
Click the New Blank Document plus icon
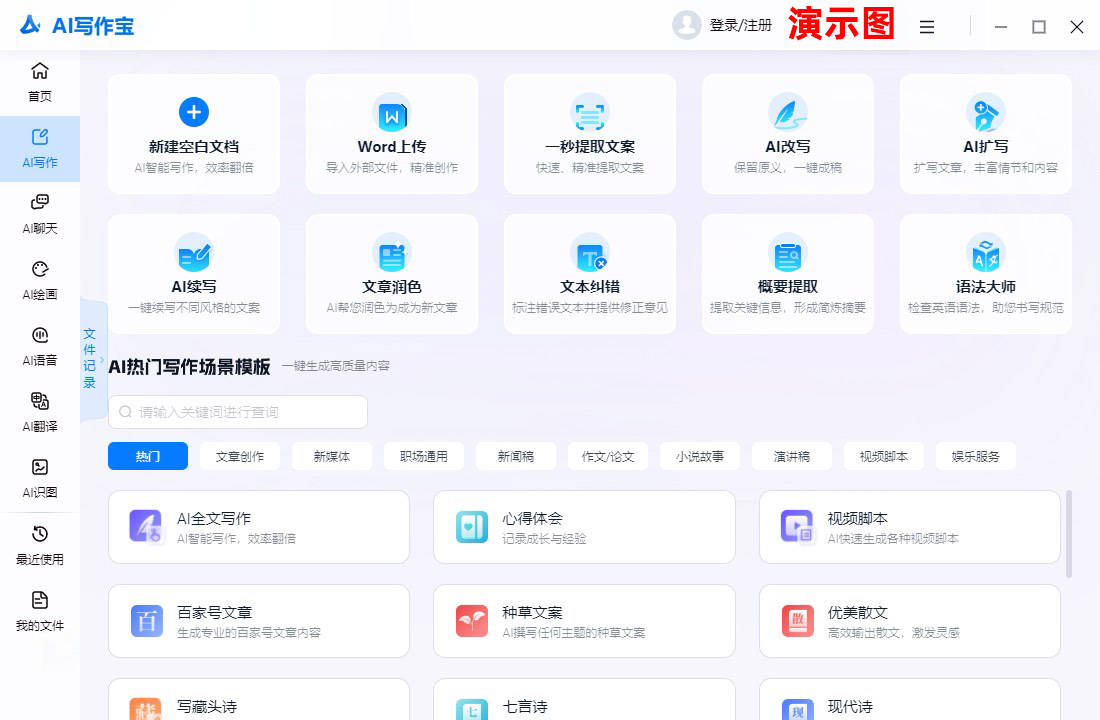194,112
